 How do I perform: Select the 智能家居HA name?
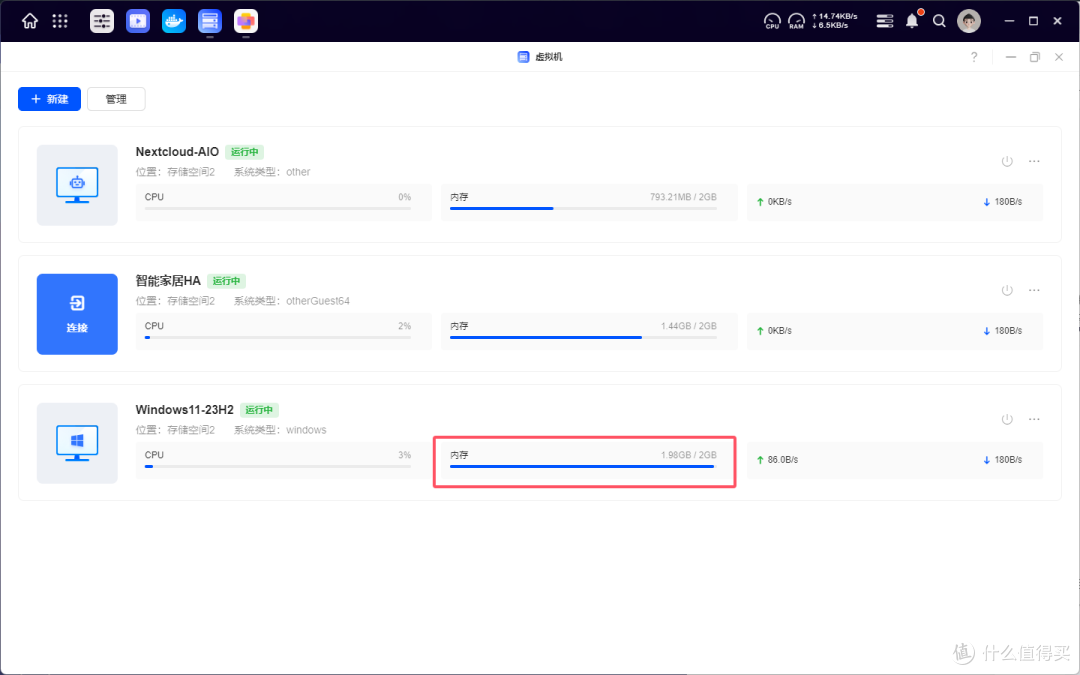(168, 281)
